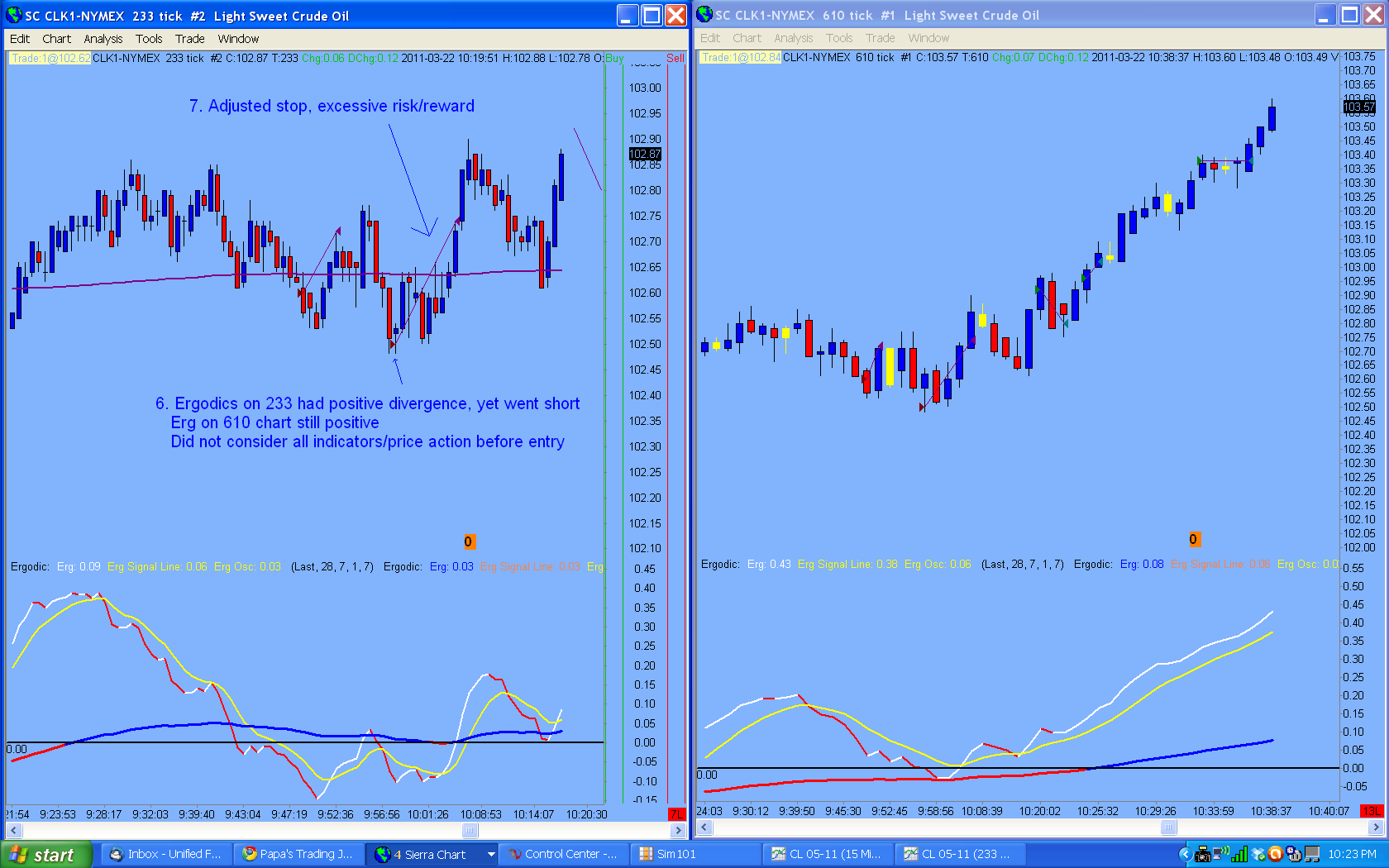The width and height of the screenshot is (1389, 868).
Task: Switch to Control Center taskbar window
Action: coord(565,854)
